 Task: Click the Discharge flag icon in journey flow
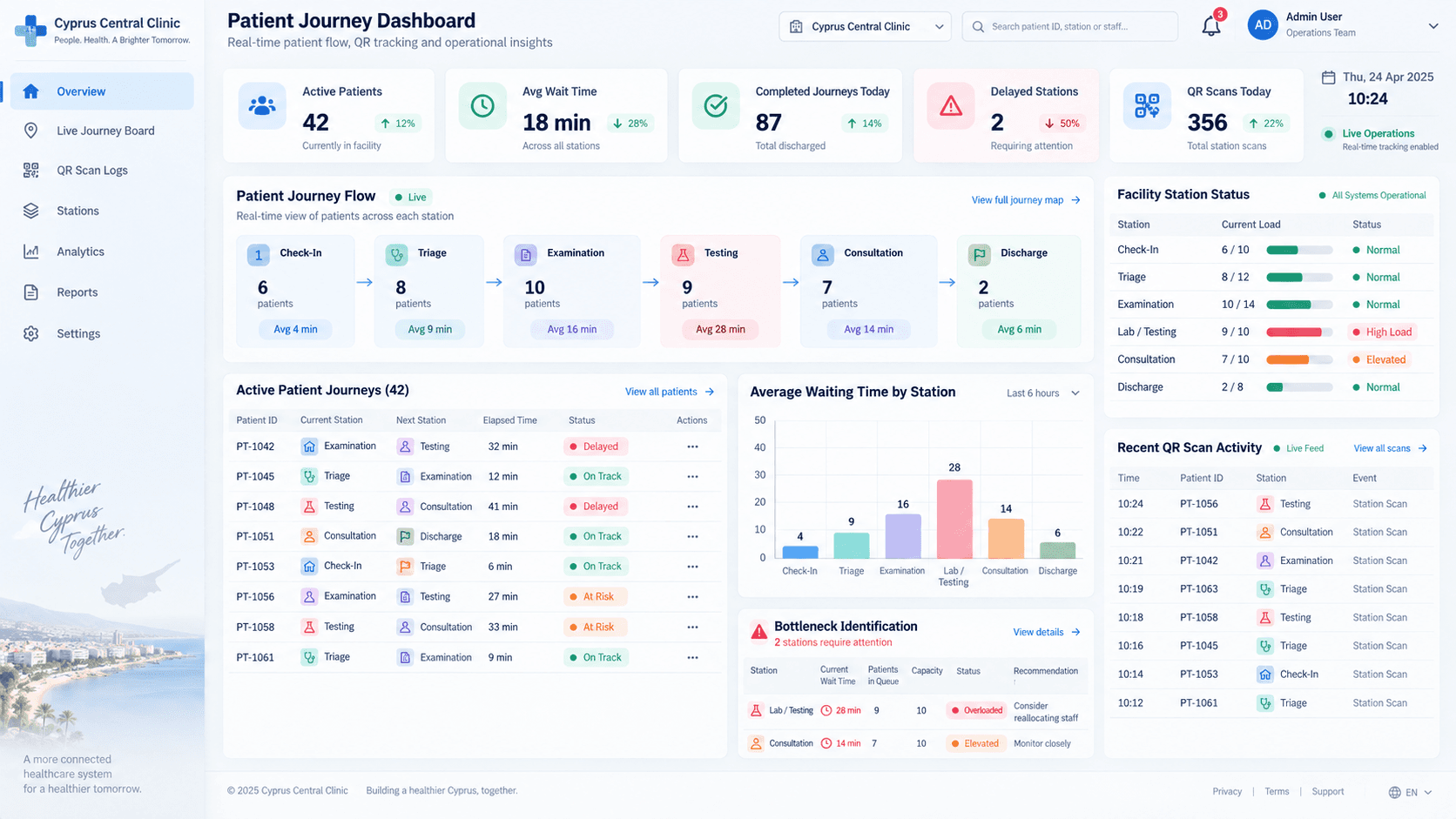(980, 254)
